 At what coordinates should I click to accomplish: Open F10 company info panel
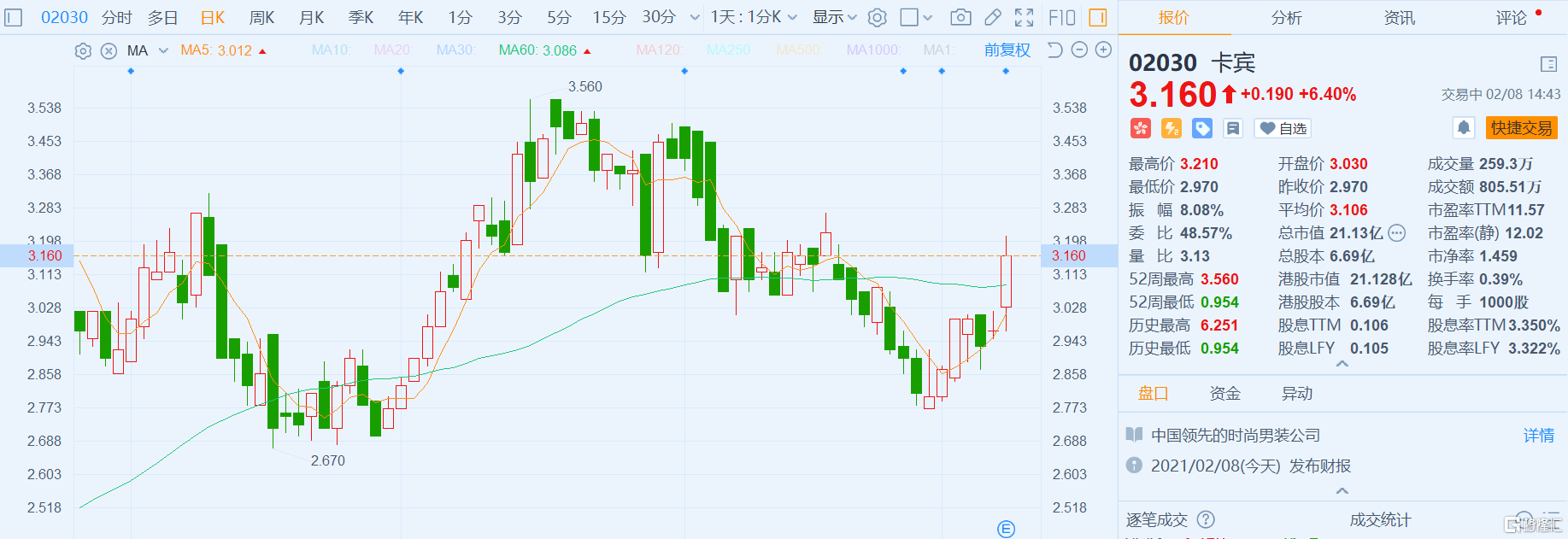pyautogui.click(x=1062, y=17)
